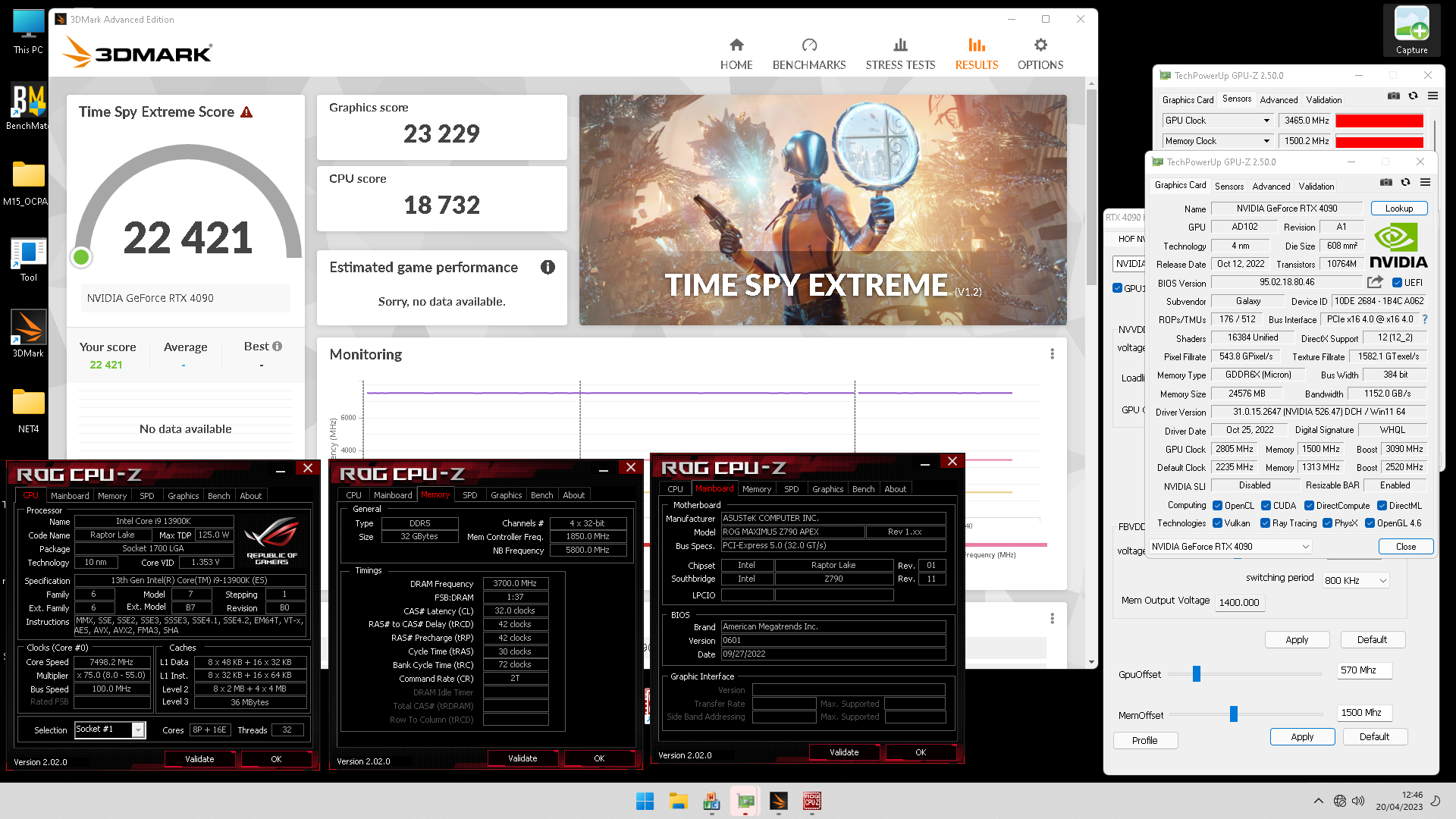Click Apply beside Mem Output Voltage

pos(1296,639)
